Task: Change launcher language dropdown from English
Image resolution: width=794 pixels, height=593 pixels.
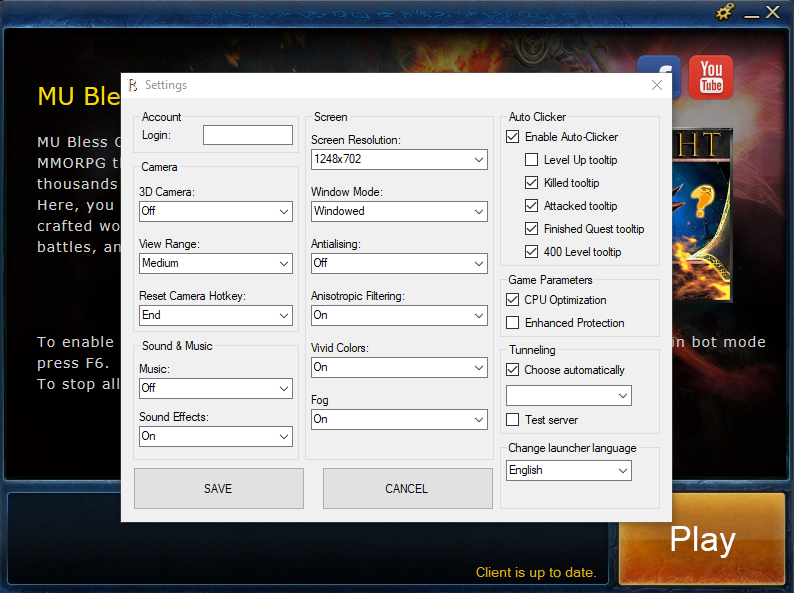Action: [x=569, y=470]
